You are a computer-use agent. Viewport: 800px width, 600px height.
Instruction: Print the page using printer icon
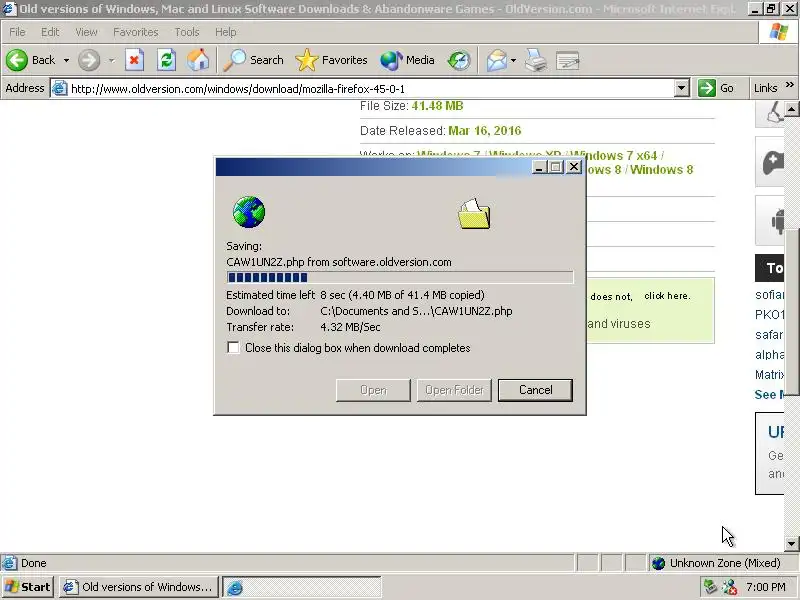click(x=536, y=60)
